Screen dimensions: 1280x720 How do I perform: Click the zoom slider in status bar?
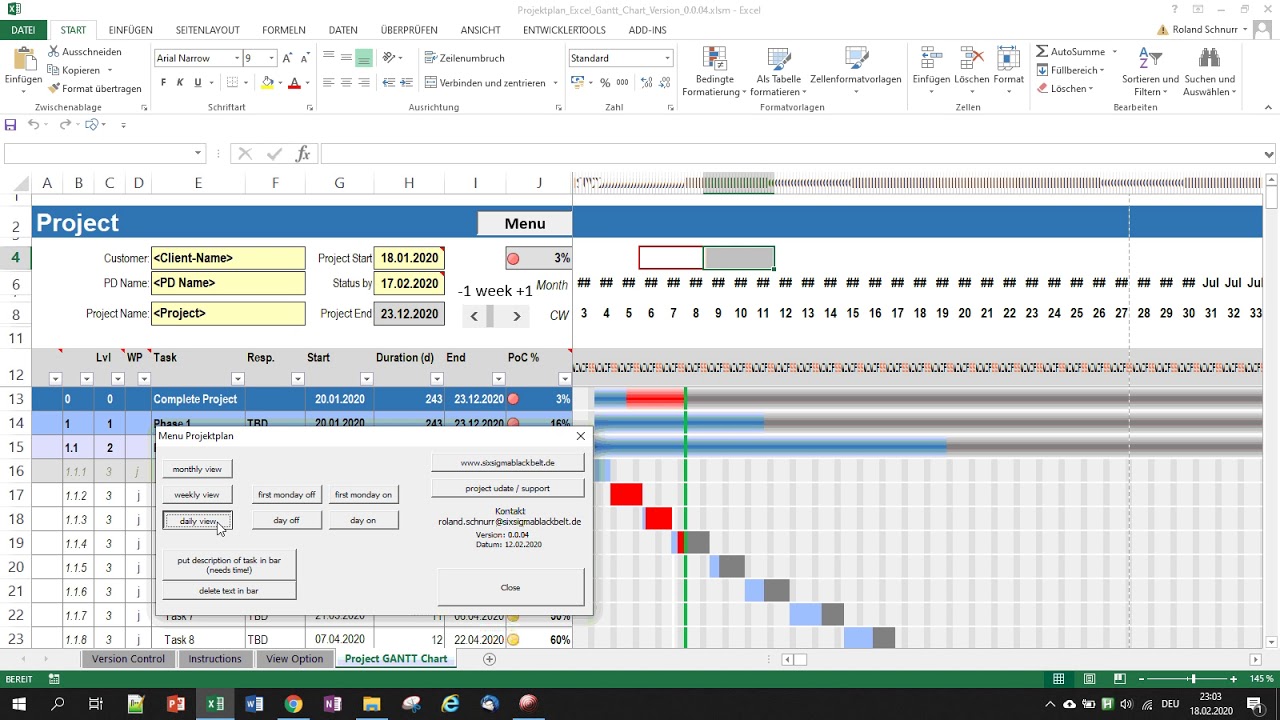(1192, 679)
